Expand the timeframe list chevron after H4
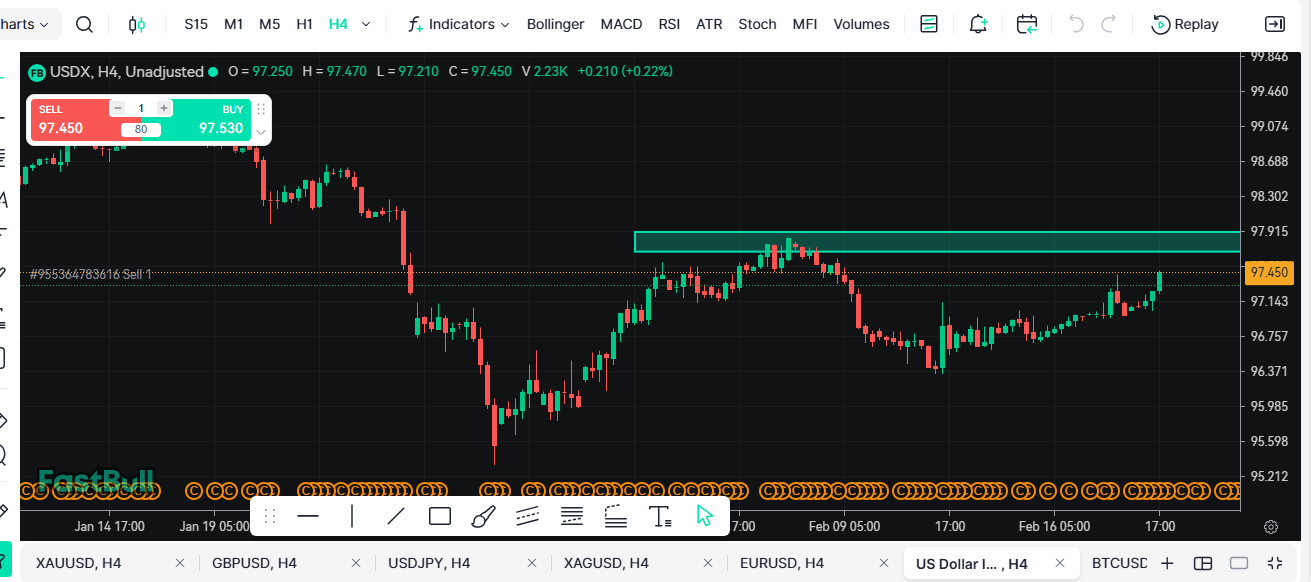 (x=366, y=24)
